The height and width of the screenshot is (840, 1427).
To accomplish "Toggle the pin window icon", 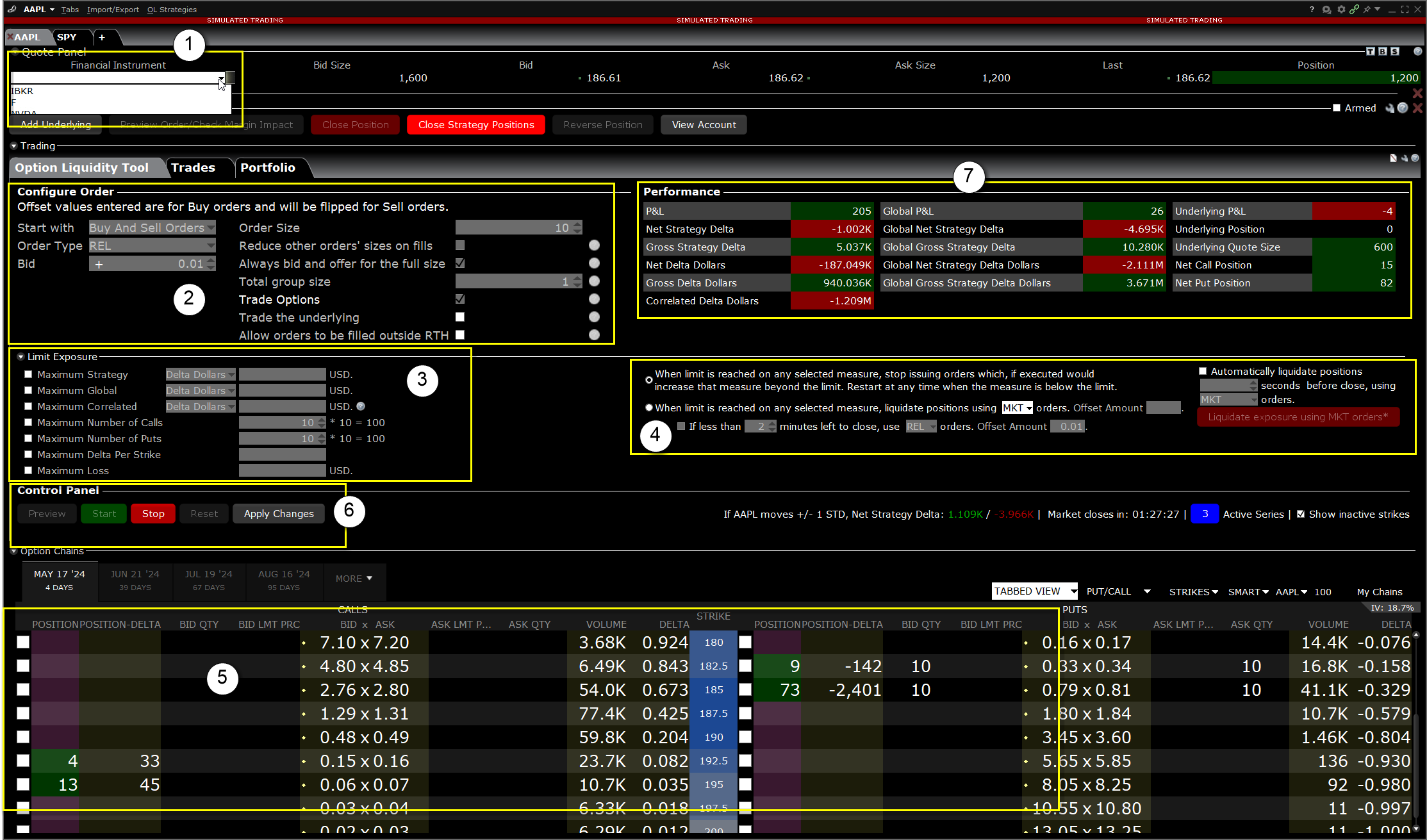I will coord(1366,10).
